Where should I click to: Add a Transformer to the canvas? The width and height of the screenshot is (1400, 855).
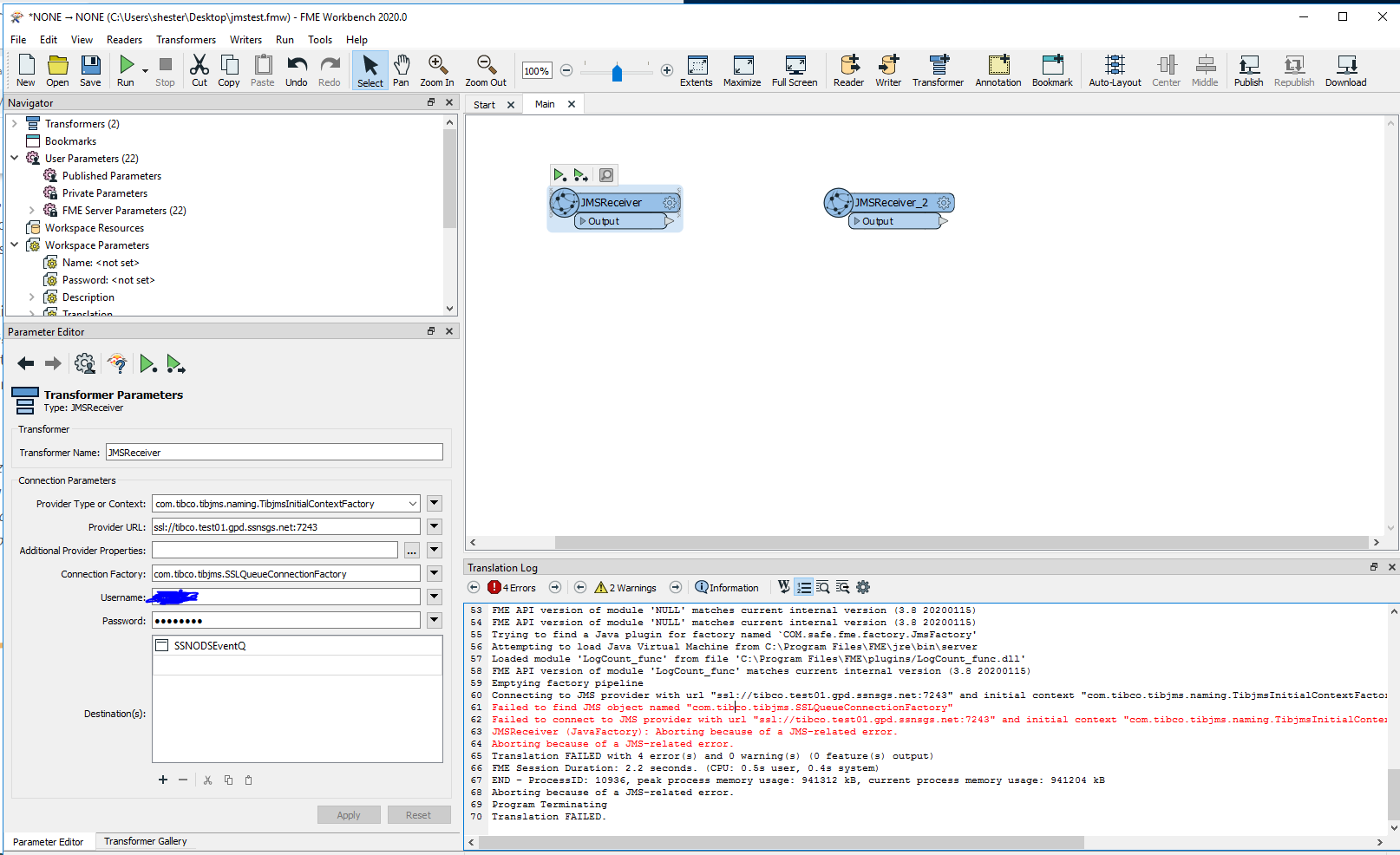pyautogui.click(x=939, y=70)
